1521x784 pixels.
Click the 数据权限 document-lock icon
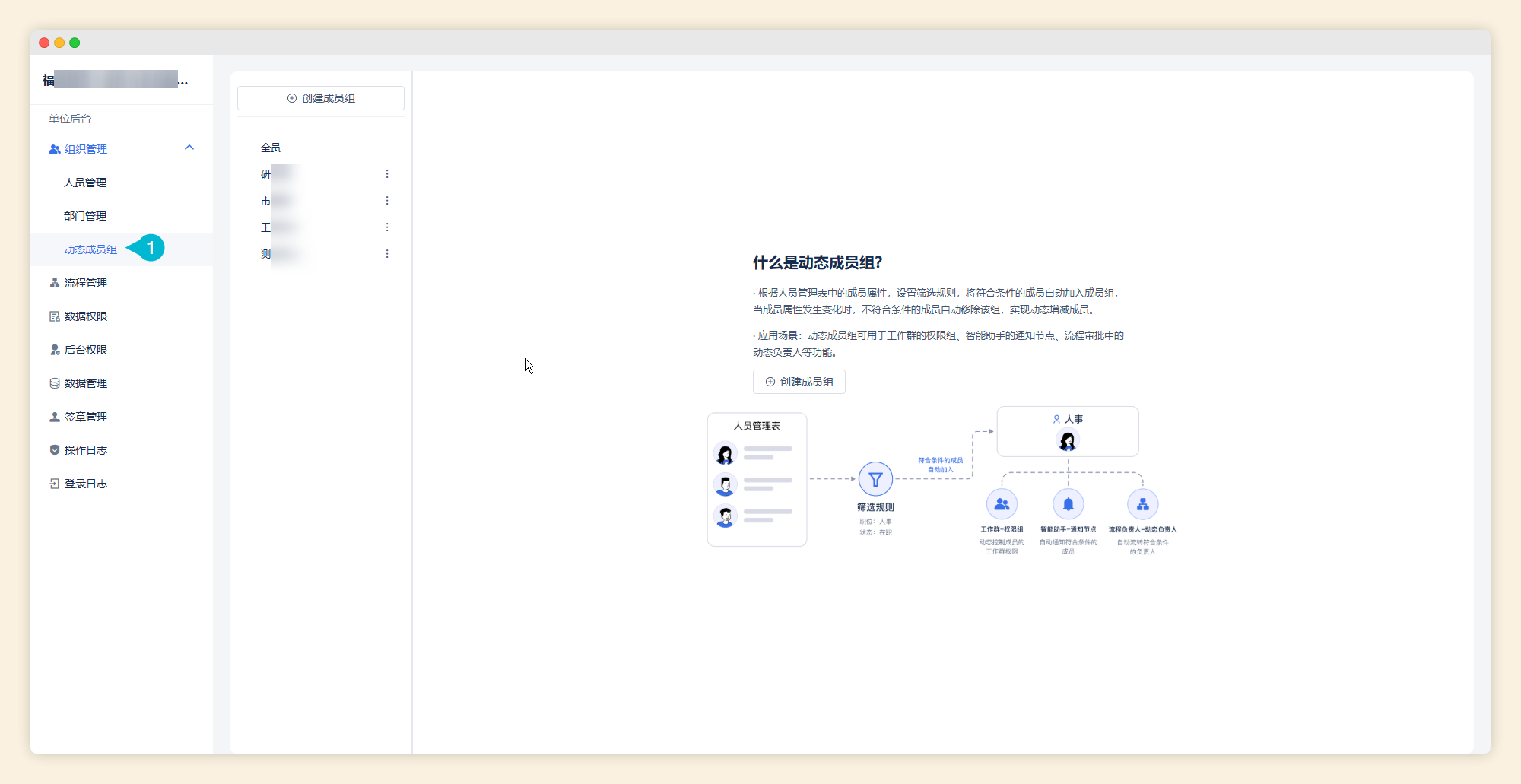pos(55,316)
